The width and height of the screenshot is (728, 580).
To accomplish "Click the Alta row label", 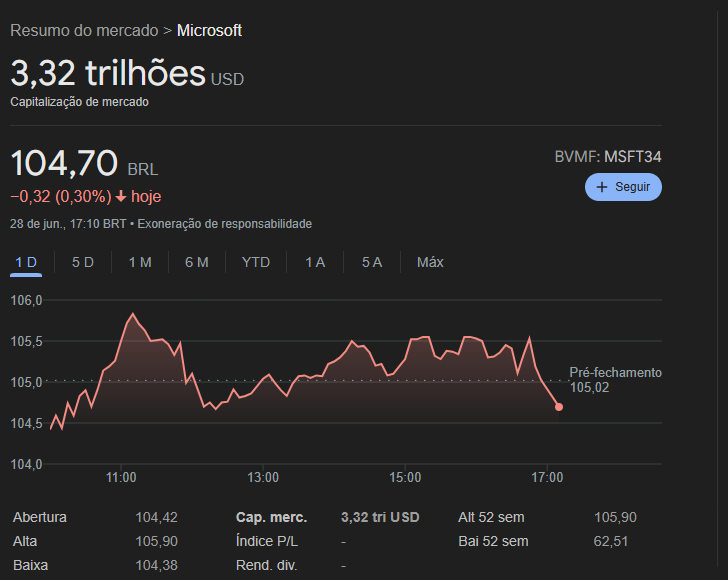I will click(25, 541).
